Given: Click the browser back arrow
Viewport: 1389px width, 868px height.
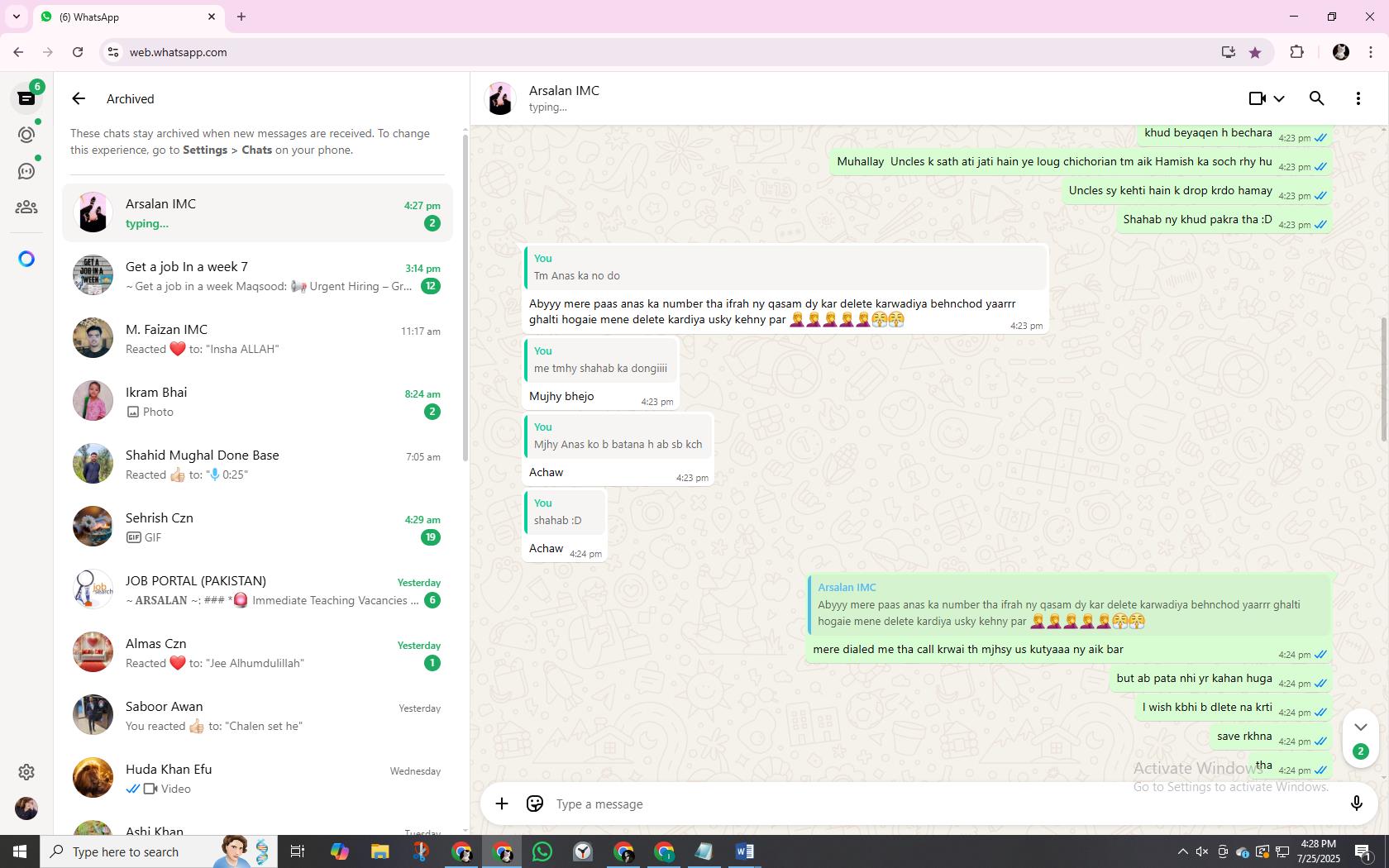Looking at the screenshot, I should coord(18,52).
